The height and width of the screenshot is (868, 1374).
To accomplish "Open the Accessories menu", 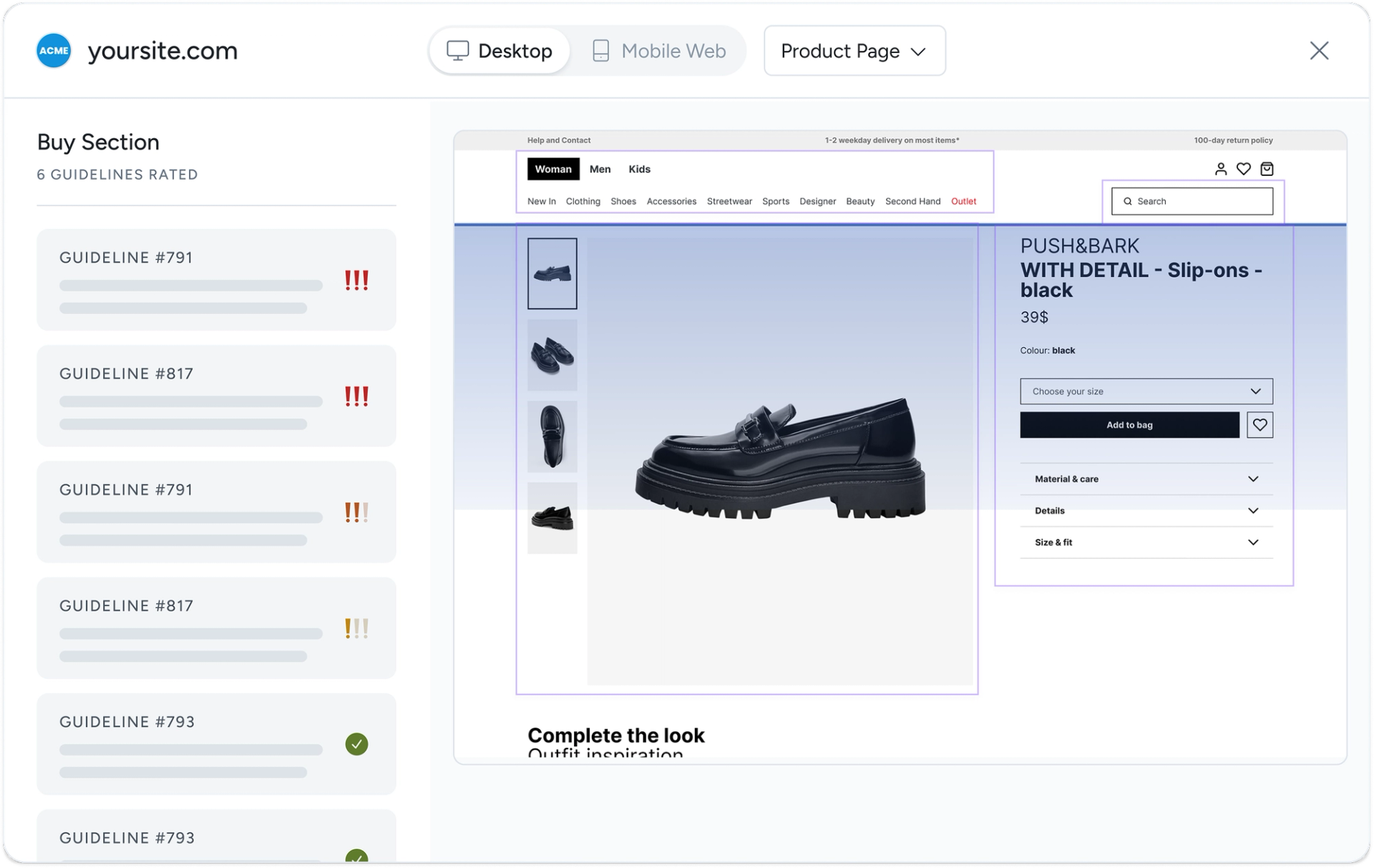I will point(671,201).
